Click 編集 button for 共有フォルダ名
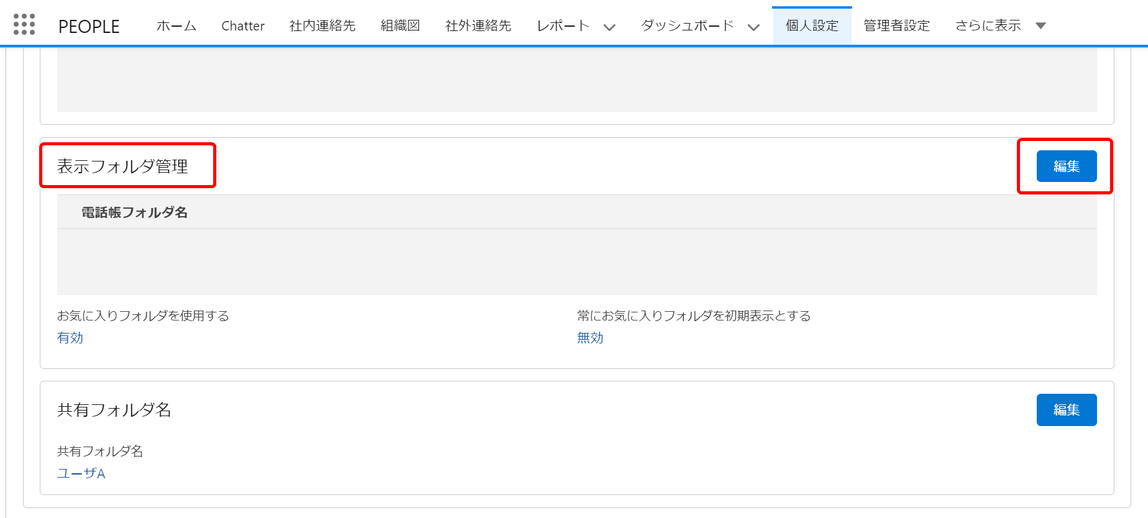 coord(1066,410)
